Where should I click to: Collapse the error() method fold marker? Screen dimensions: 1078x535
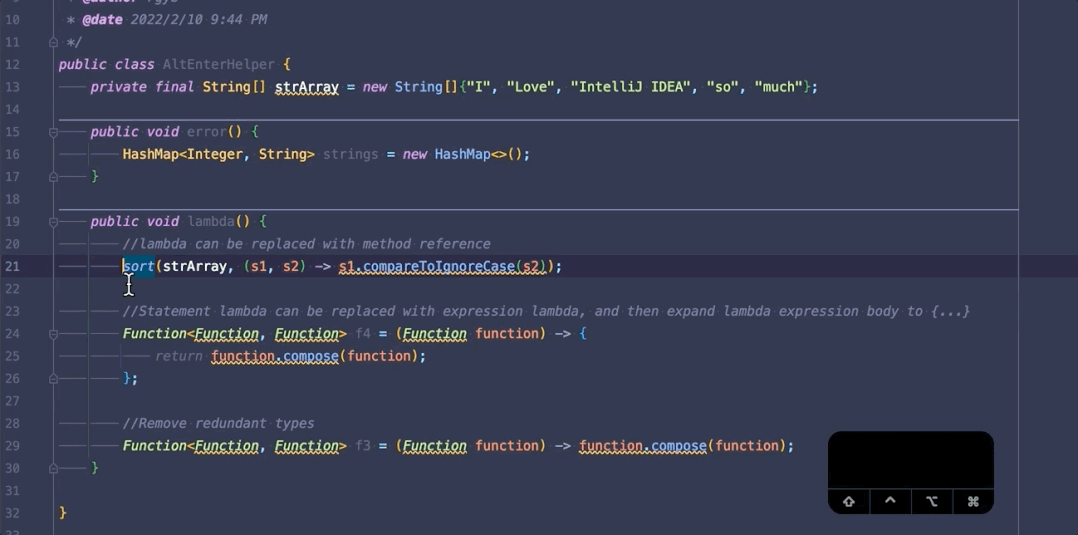tap(54, 132)
